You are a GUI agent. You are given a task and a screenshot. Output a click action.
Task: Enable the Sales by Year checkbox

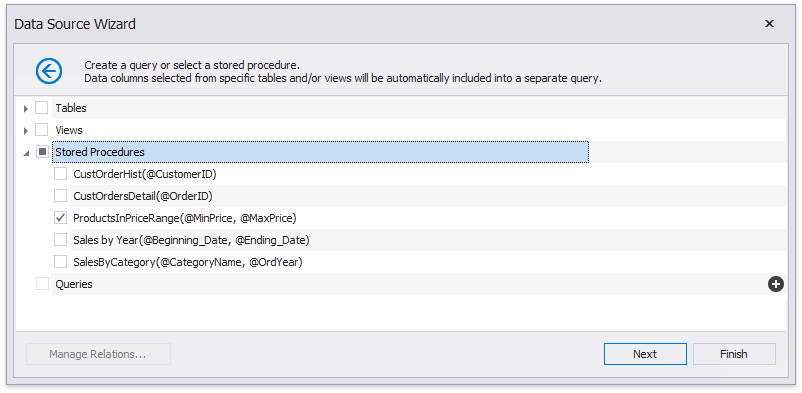[60, 240]
